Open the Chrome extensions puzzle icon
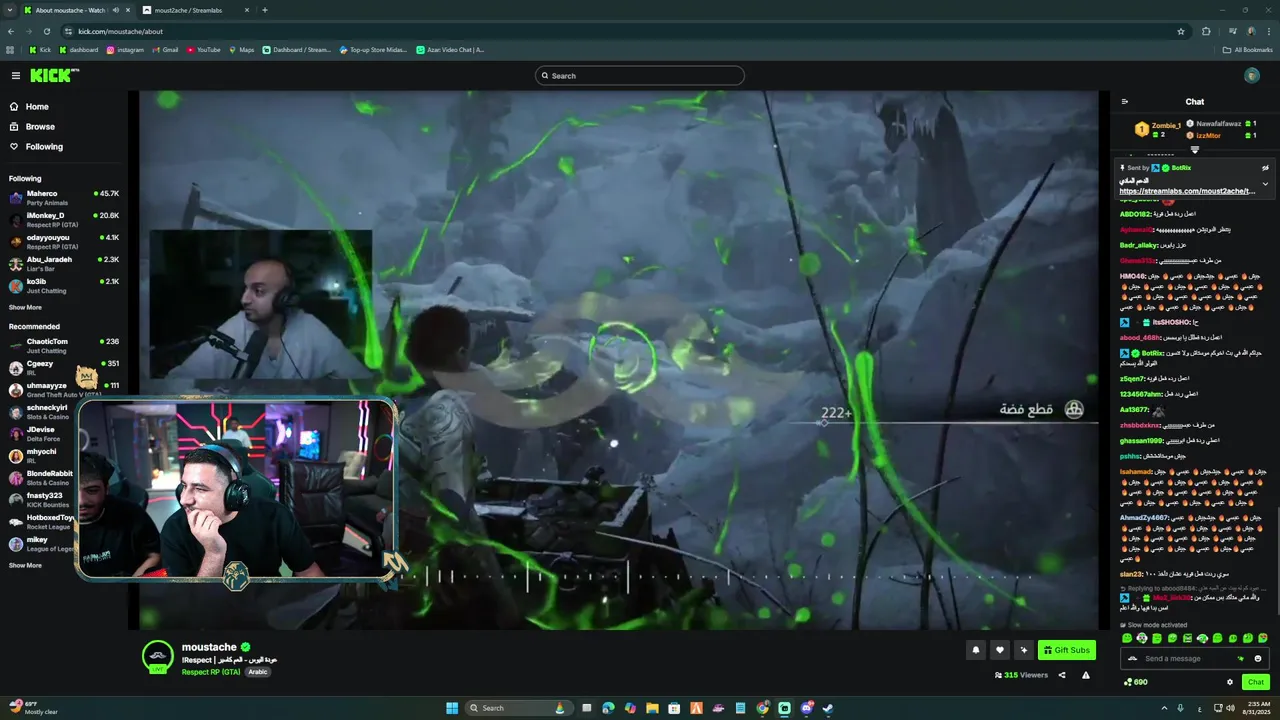The image size is (1280, 720). tap(1206, 31)
